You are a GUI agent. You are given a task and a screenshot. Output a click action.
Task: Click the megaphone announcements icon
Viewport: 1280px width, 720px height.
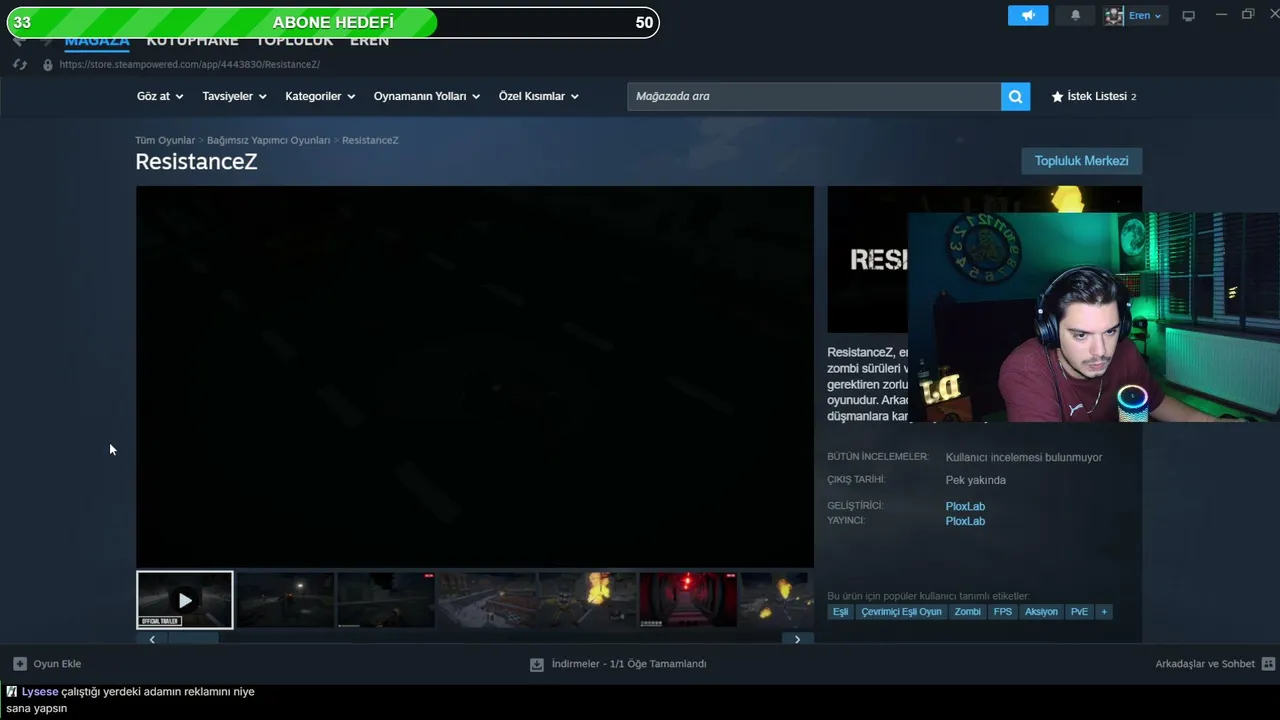1028,15
